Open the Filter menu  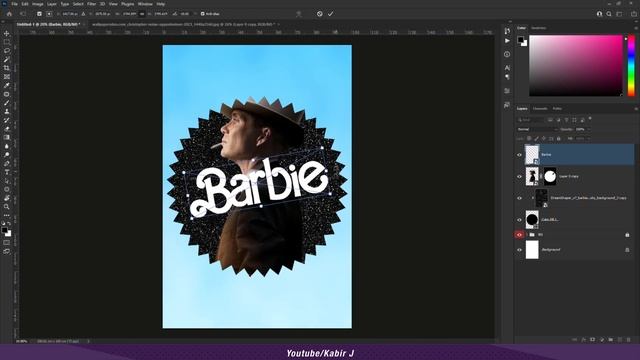pos(91,4)
